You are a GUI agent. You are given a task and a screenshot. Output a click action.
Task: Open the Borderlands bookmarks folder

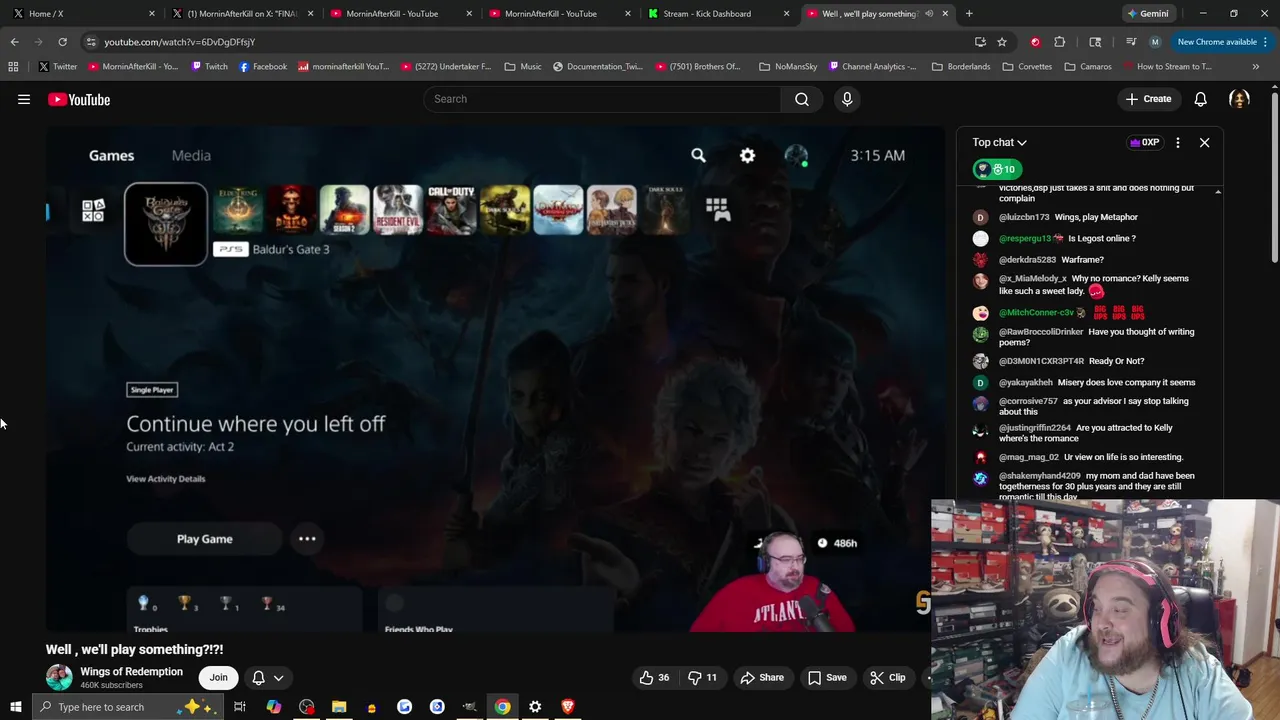(961, 67)
